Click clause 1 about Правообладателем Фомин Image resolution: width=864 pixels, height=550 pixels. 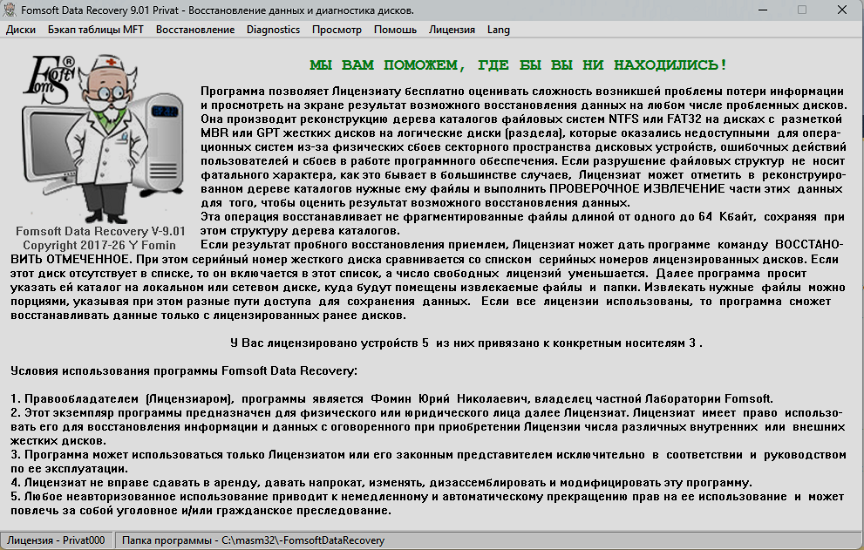(x=392, y=399)
